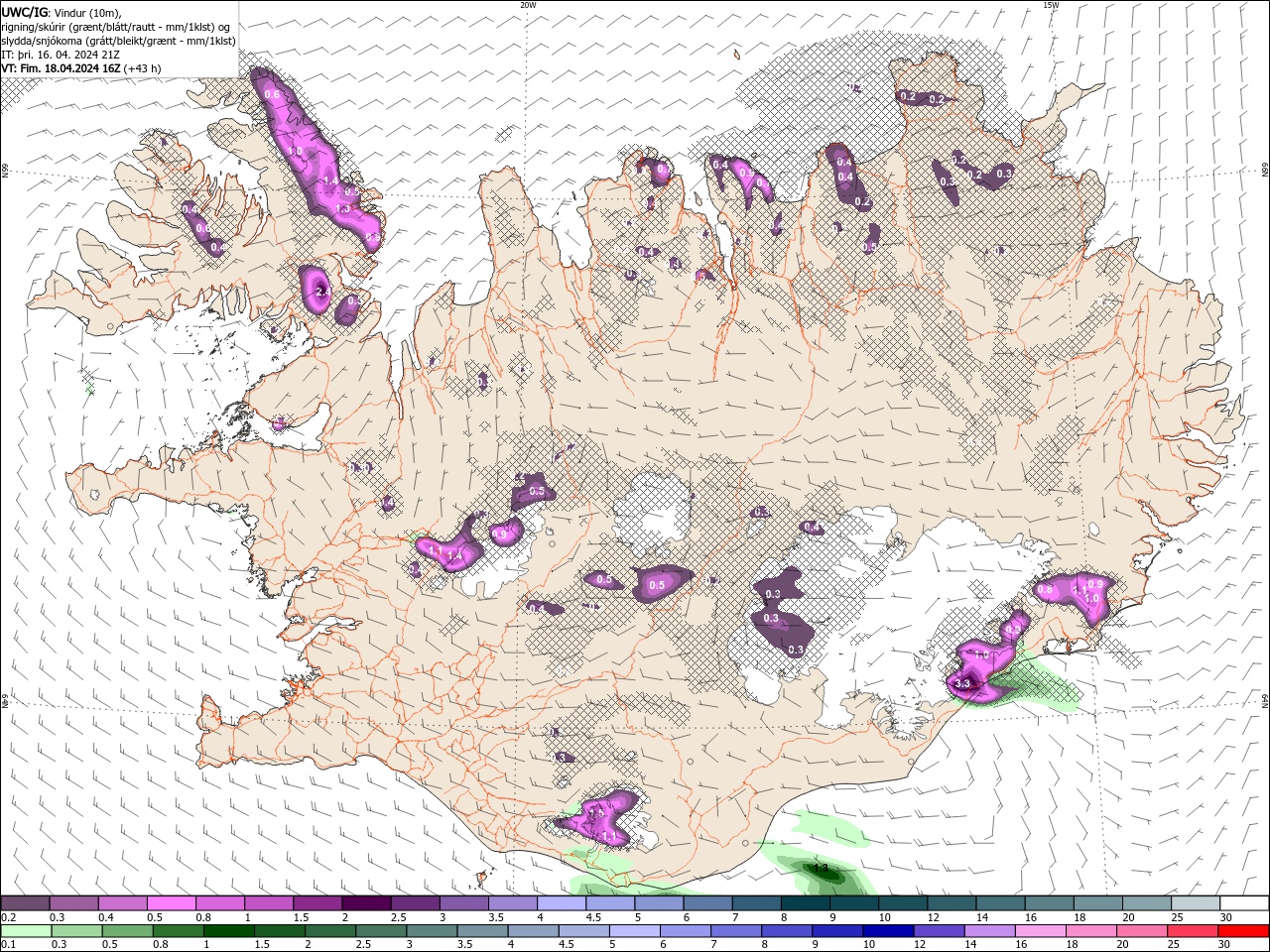The image size is (1270, 952).
Task: Click the '1.3' value on the southern green rain blob
Action: tap(821, 868)
